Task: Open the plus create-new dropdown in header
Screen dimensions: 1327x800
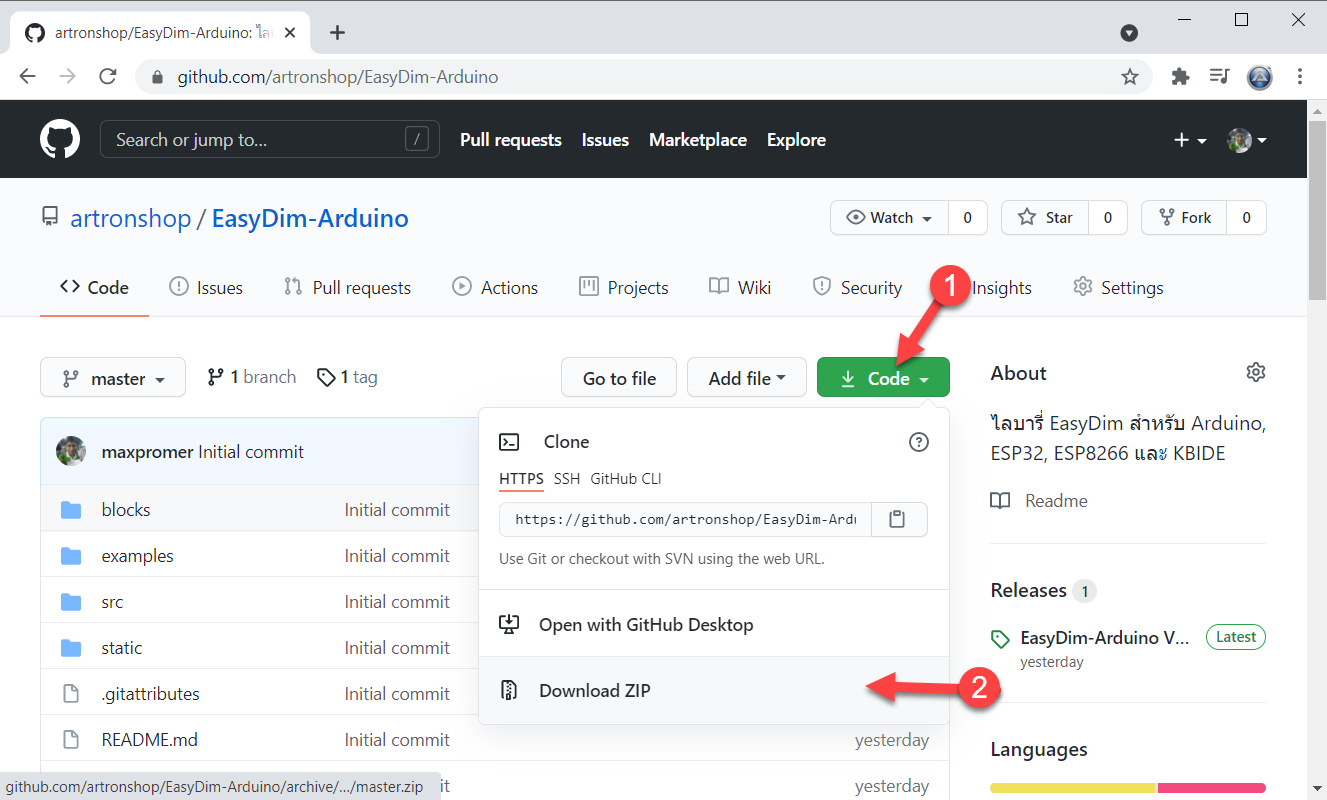Action: [1190, 140]
